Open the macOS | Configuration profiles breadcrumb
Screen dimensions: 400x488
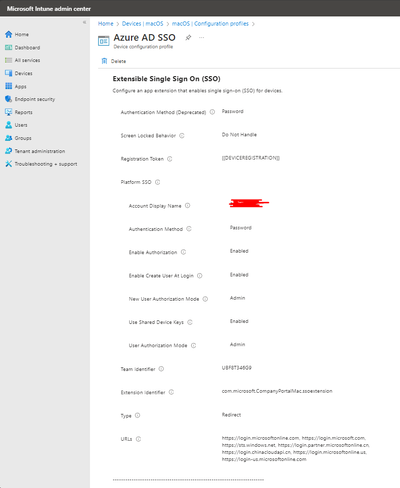point(210,24)
